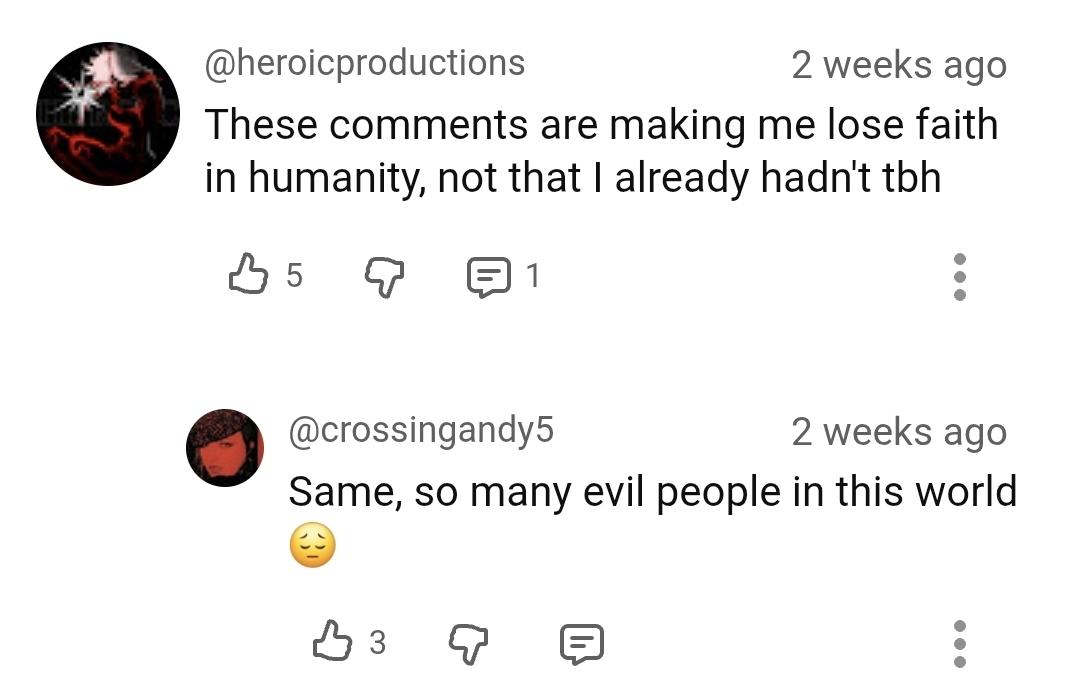
Task: Click the timestamp on @heroicproductions comment
Action: [898, 65]
